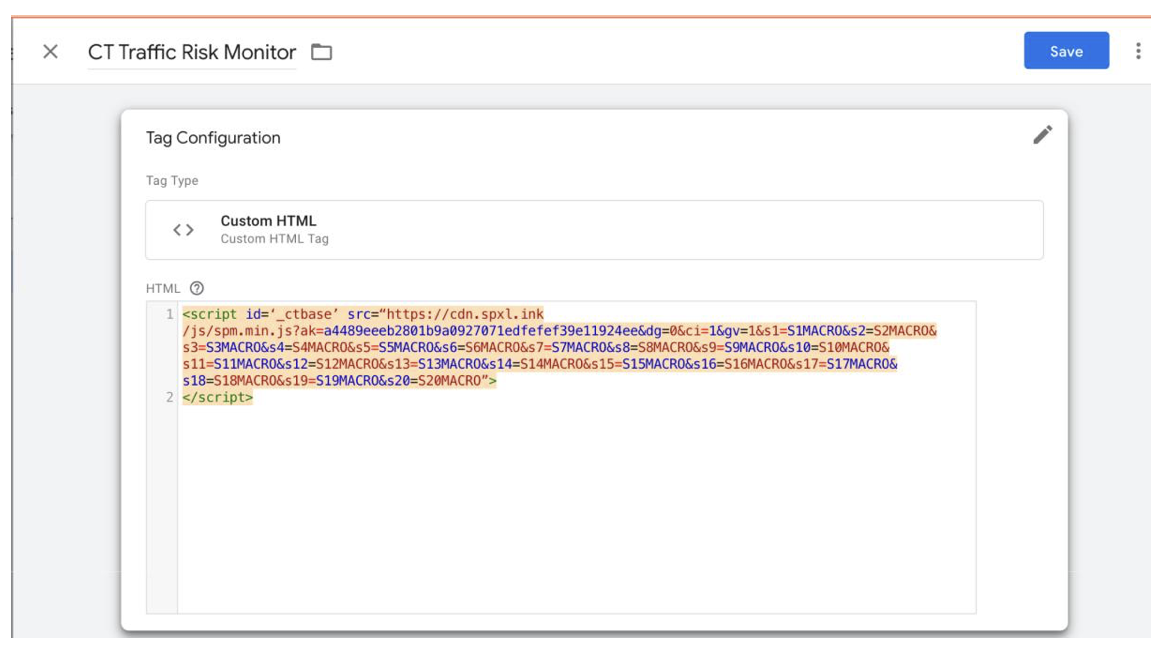The height and width of the screenshot is (662, 1168).
Task: Click inside the HTML code editor area
Action: [577, 457]
